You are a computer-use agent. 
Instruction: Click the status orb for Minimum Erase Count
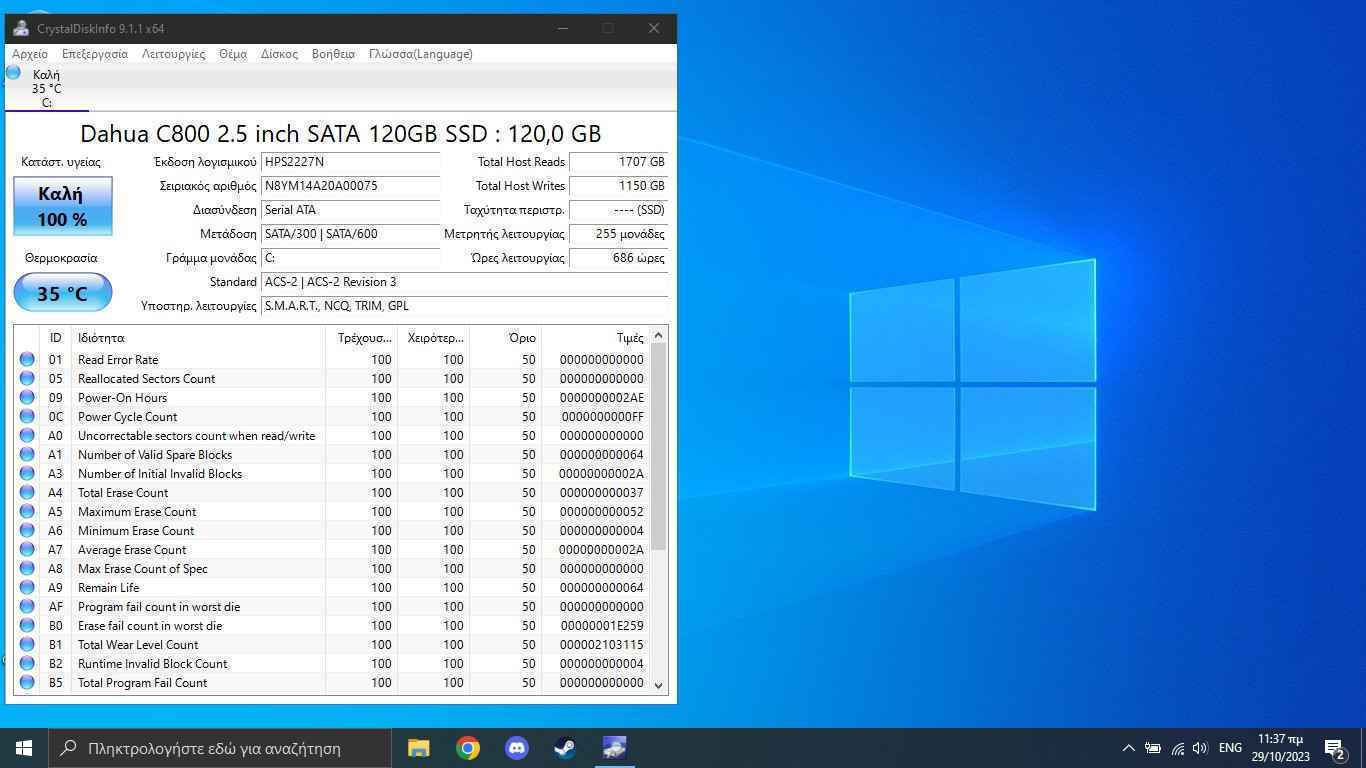tap(27, 530)
